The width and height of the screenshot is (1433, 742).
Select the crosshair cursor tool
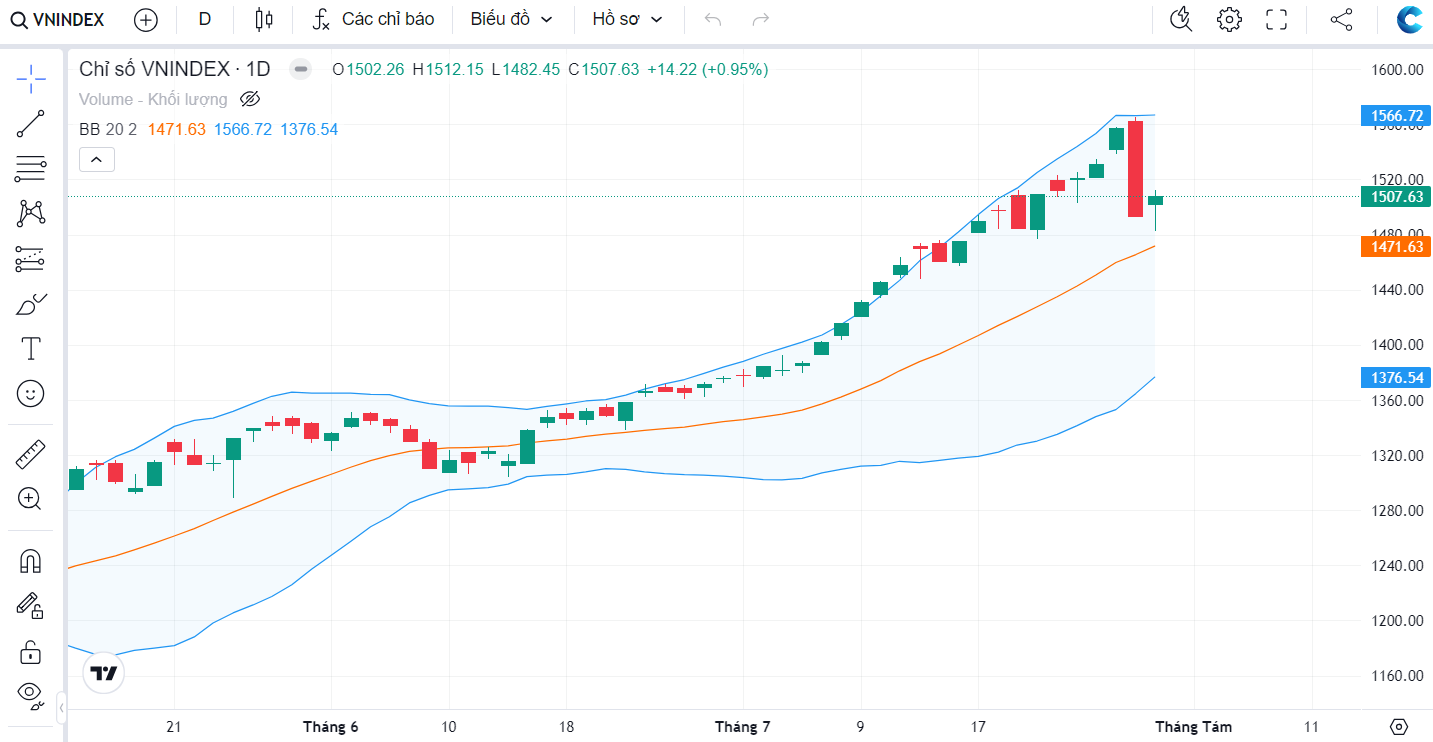(31, 78)
